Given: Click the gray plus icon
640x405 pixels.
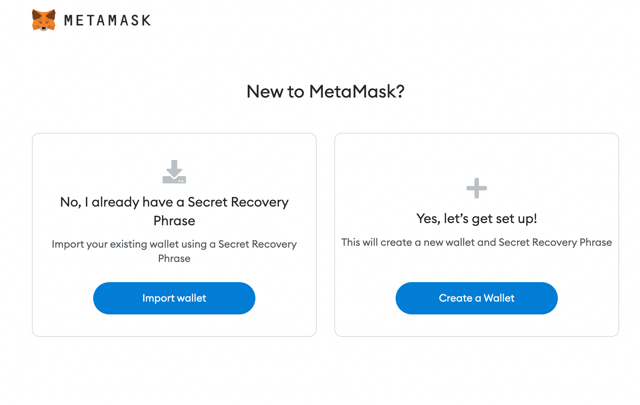Looking at the screenshot, I should pyautogui.click(x=476, y=188).
